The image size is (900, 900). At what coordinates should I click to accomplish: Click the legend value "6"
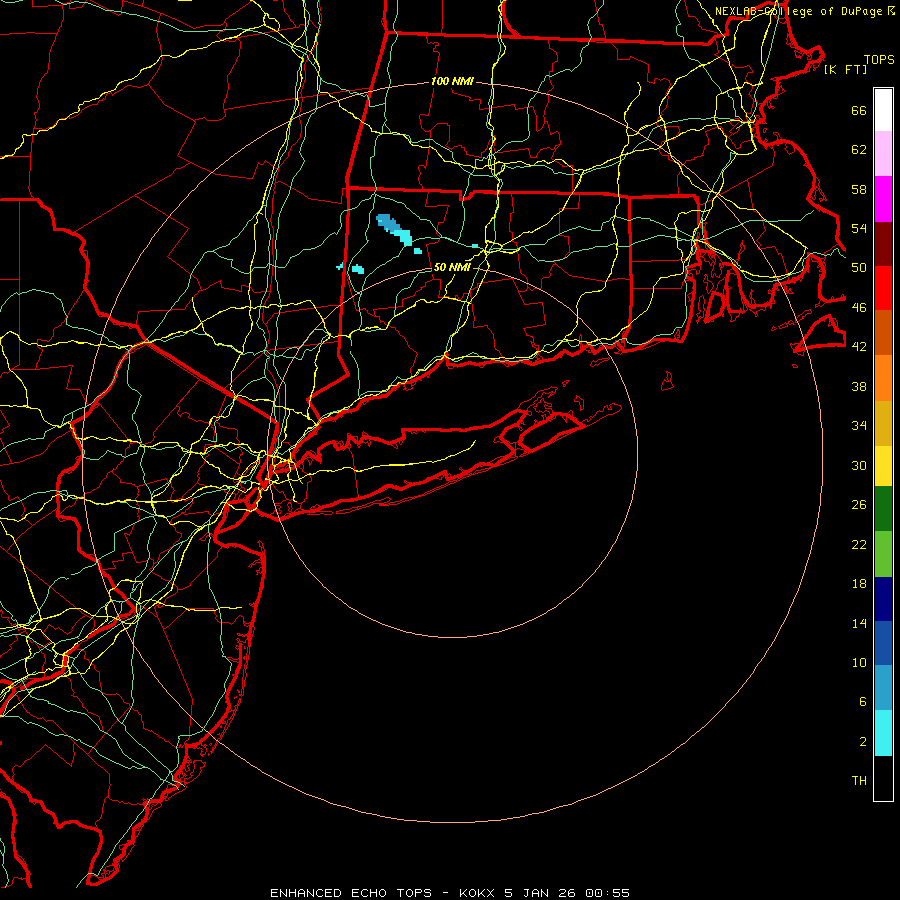[x=863, y=702]
